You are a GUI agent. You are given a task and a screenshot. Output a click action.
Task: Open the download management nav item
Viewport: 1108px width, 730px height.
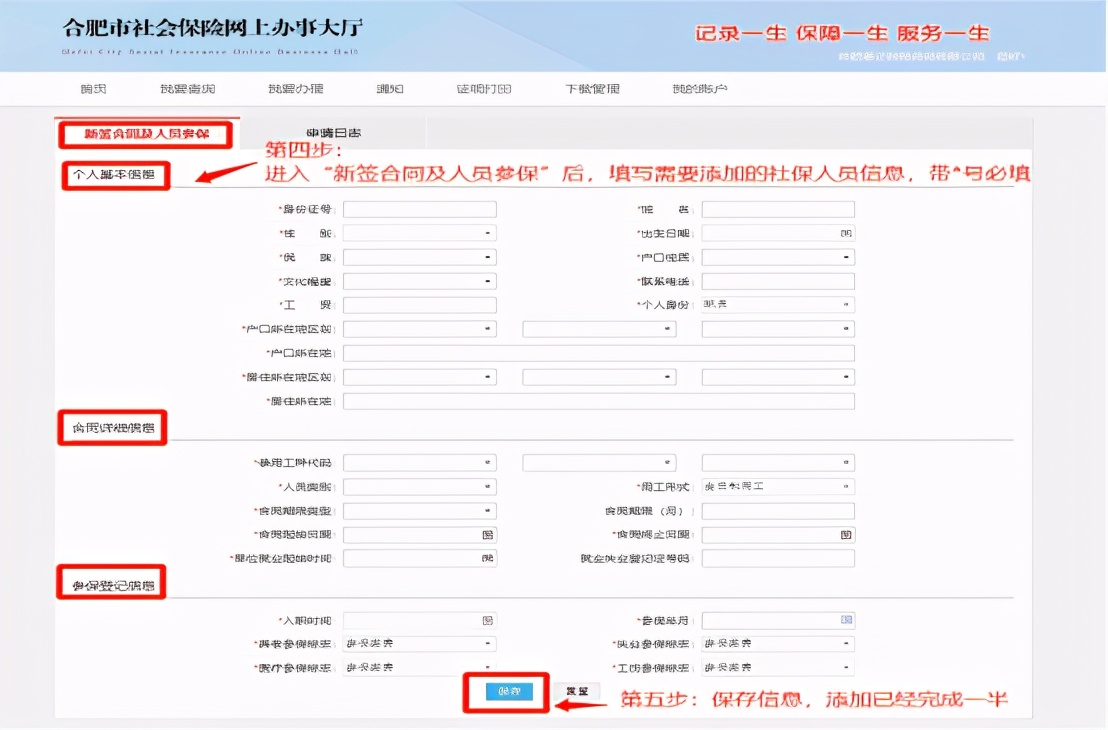(x=591, y=89)
